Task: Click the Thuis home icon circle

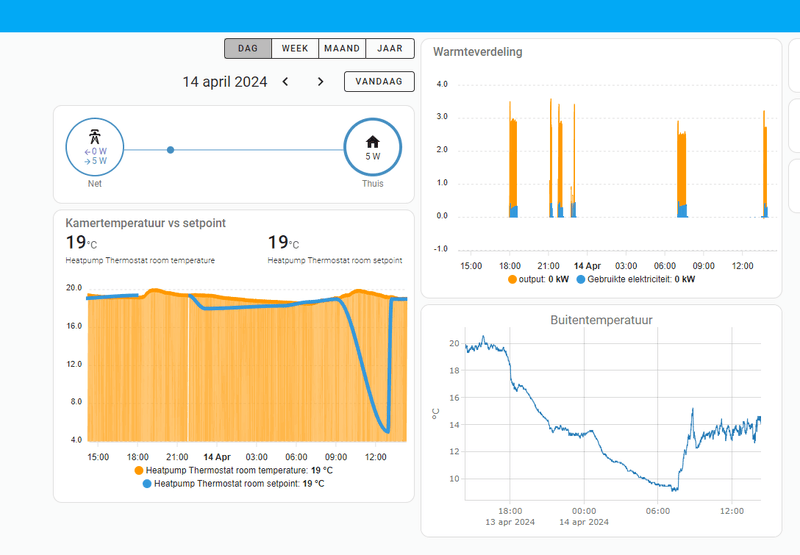Action: [372, 147]
